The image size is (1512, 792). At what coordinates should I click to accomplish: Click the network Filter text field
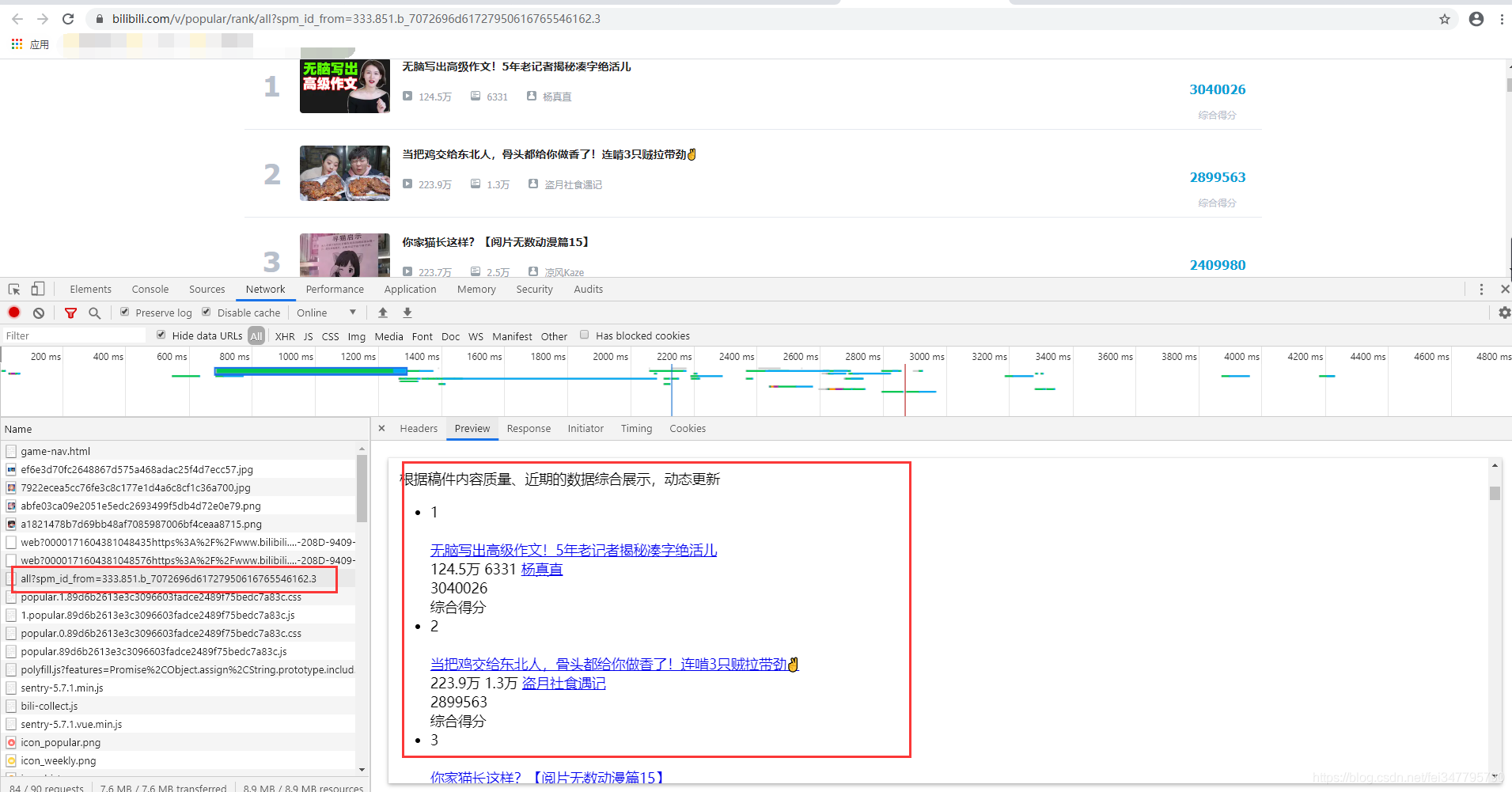pos(74,336)
